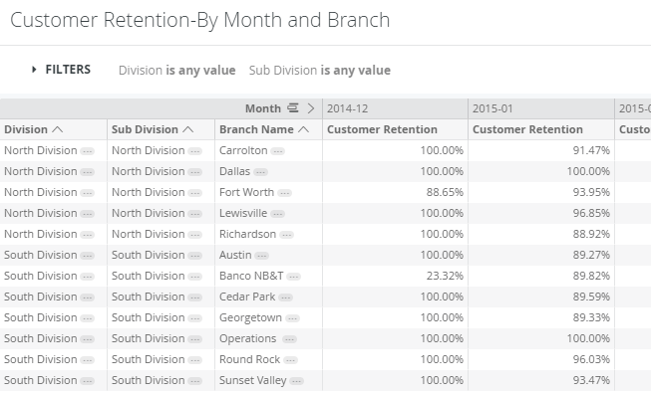
Task: Click the Austin branch name
Action: point(235,255)
